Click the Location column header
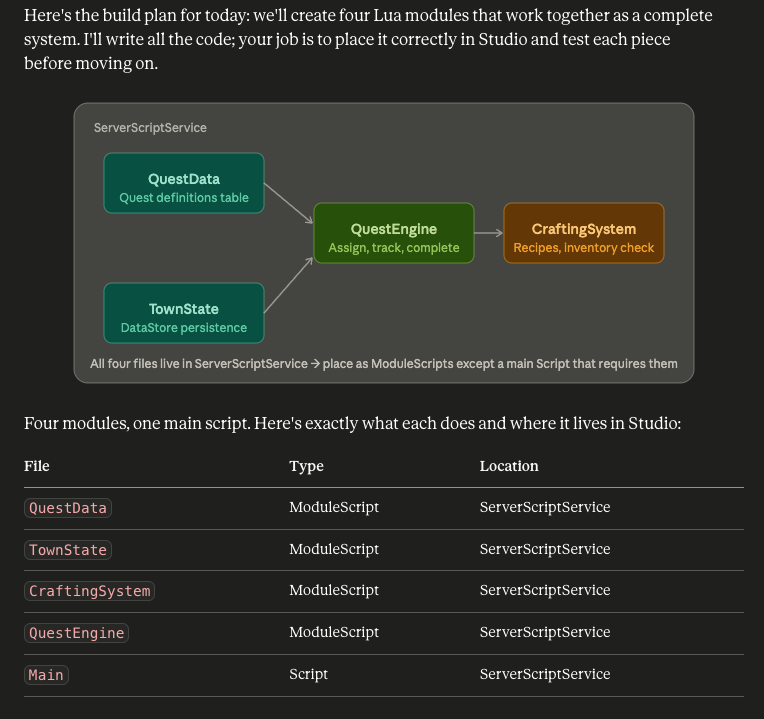This screenshot has height=719, width=764. (x=509, y=466)
